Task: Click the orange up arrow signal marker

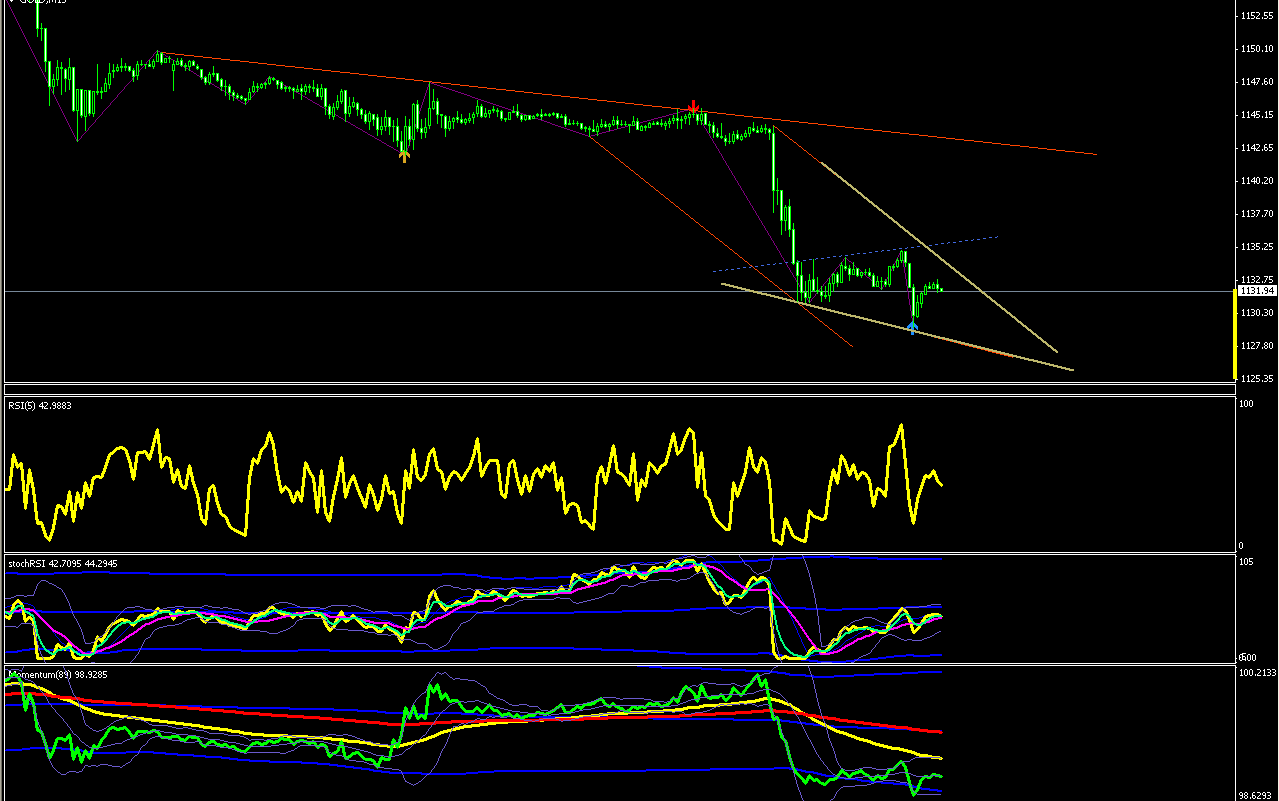Action: point(404,154)
